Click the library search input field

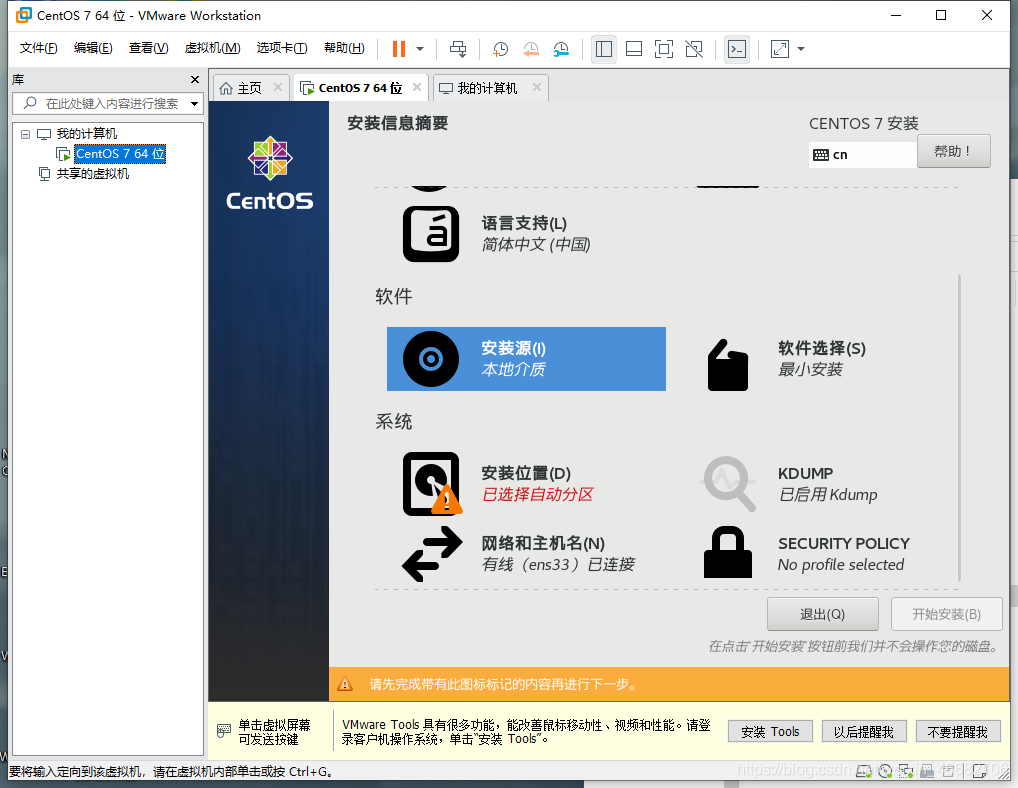click(x=108, y=103)
